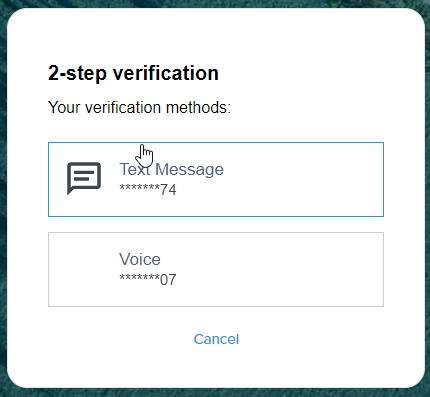Select the Voice verification method

(216, 269)
